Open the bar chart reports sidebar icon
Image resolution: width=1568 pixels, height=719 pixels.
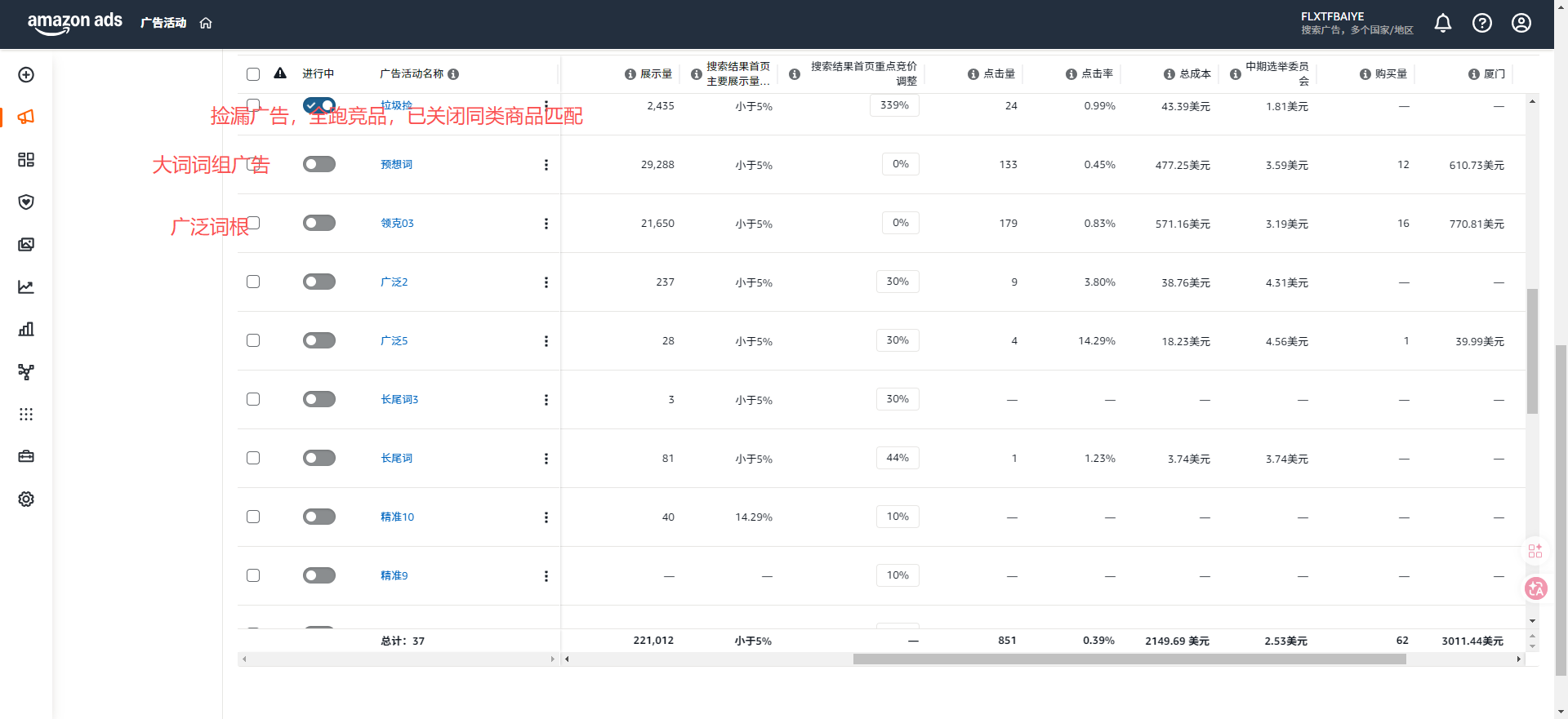[x=26, y=330]
